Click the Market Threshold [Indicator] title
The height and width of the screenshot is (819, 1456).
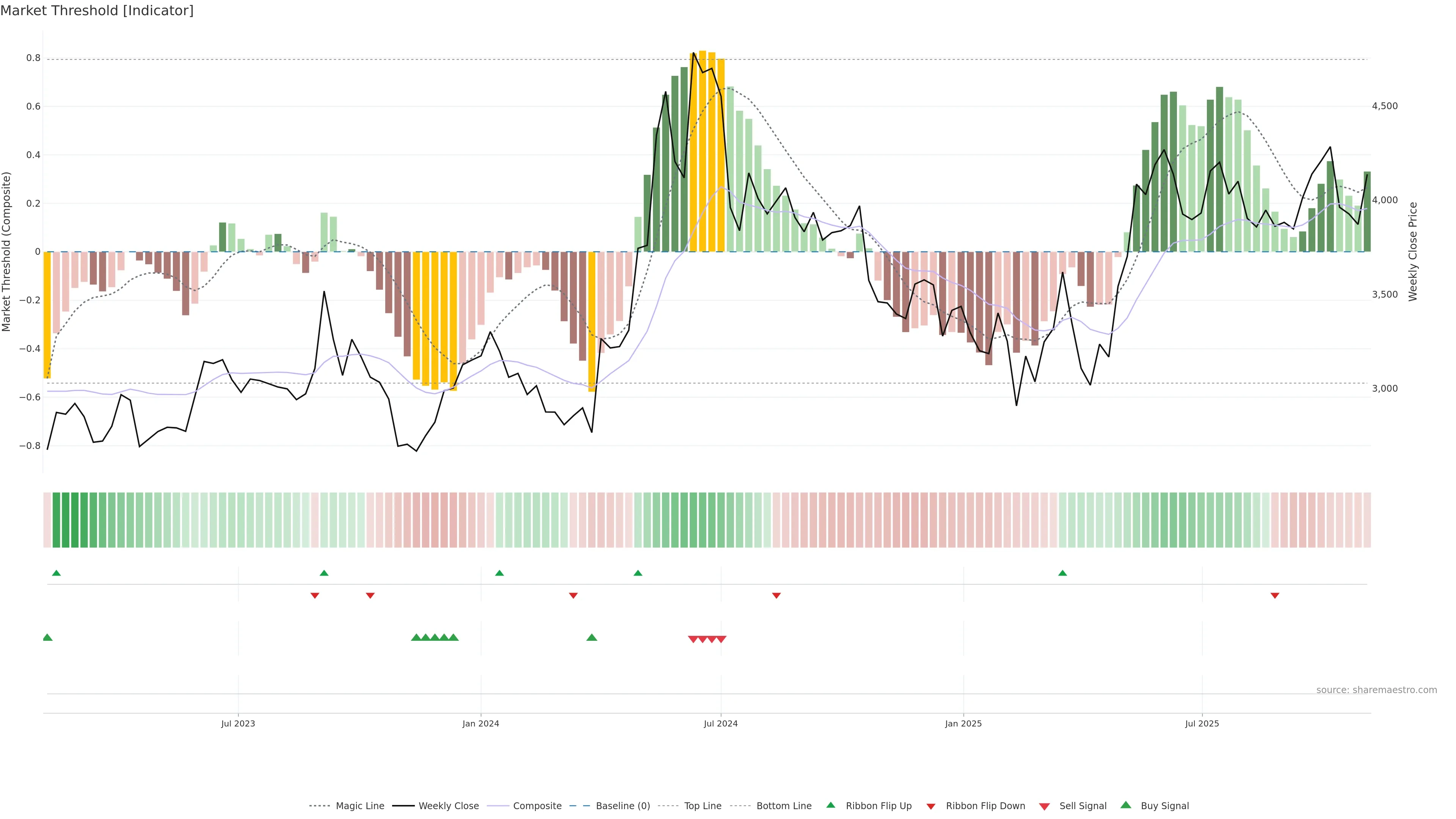pyautogui.click(x=97, y=11)
